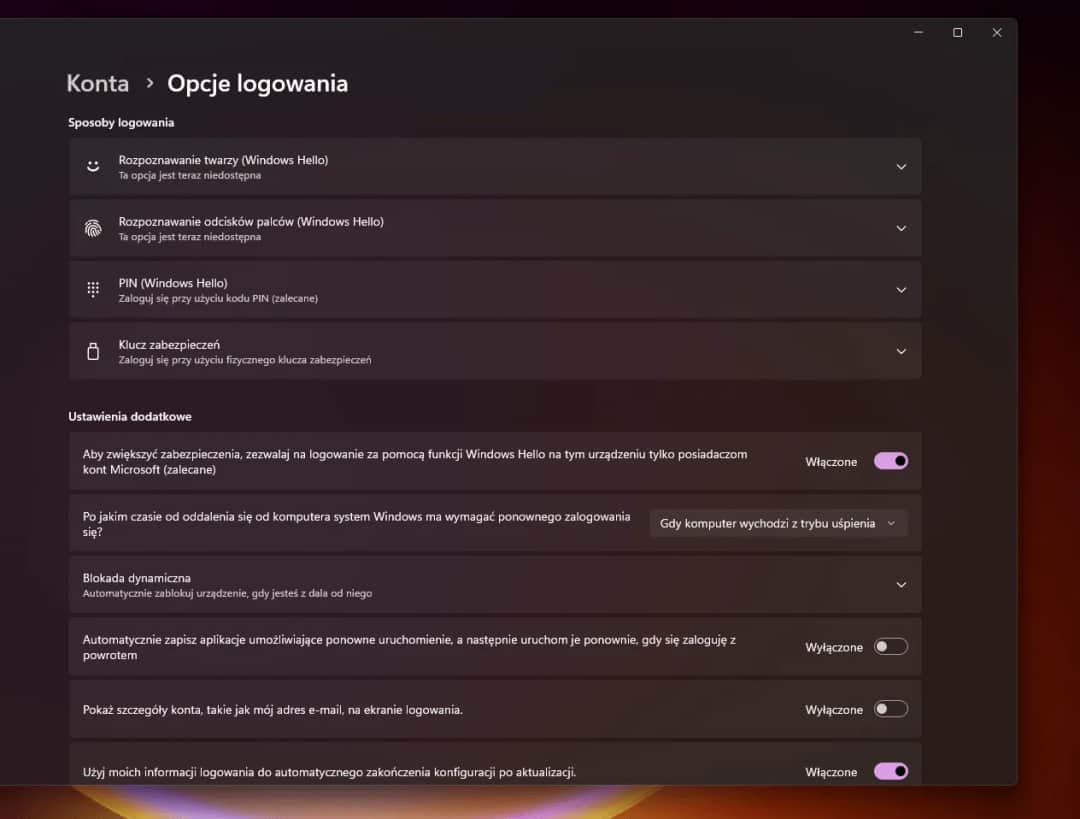The width and height of the screenshot is (1080, 819).
Task: Click the Sposoby logowania section header
Action: click(120, 121)
